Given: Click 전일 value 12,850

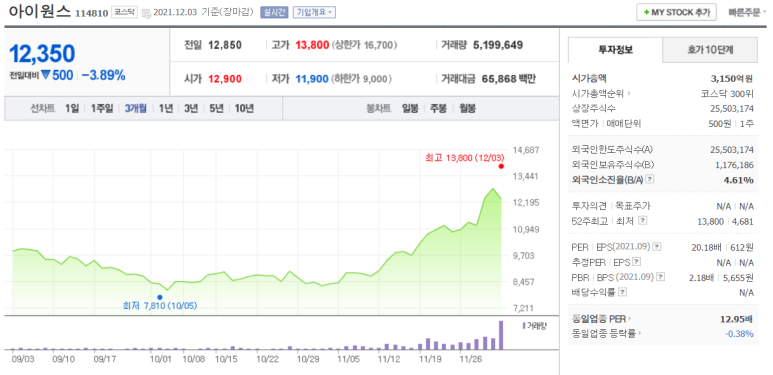Looking at the screenshot, I should (x=225, y=45).
